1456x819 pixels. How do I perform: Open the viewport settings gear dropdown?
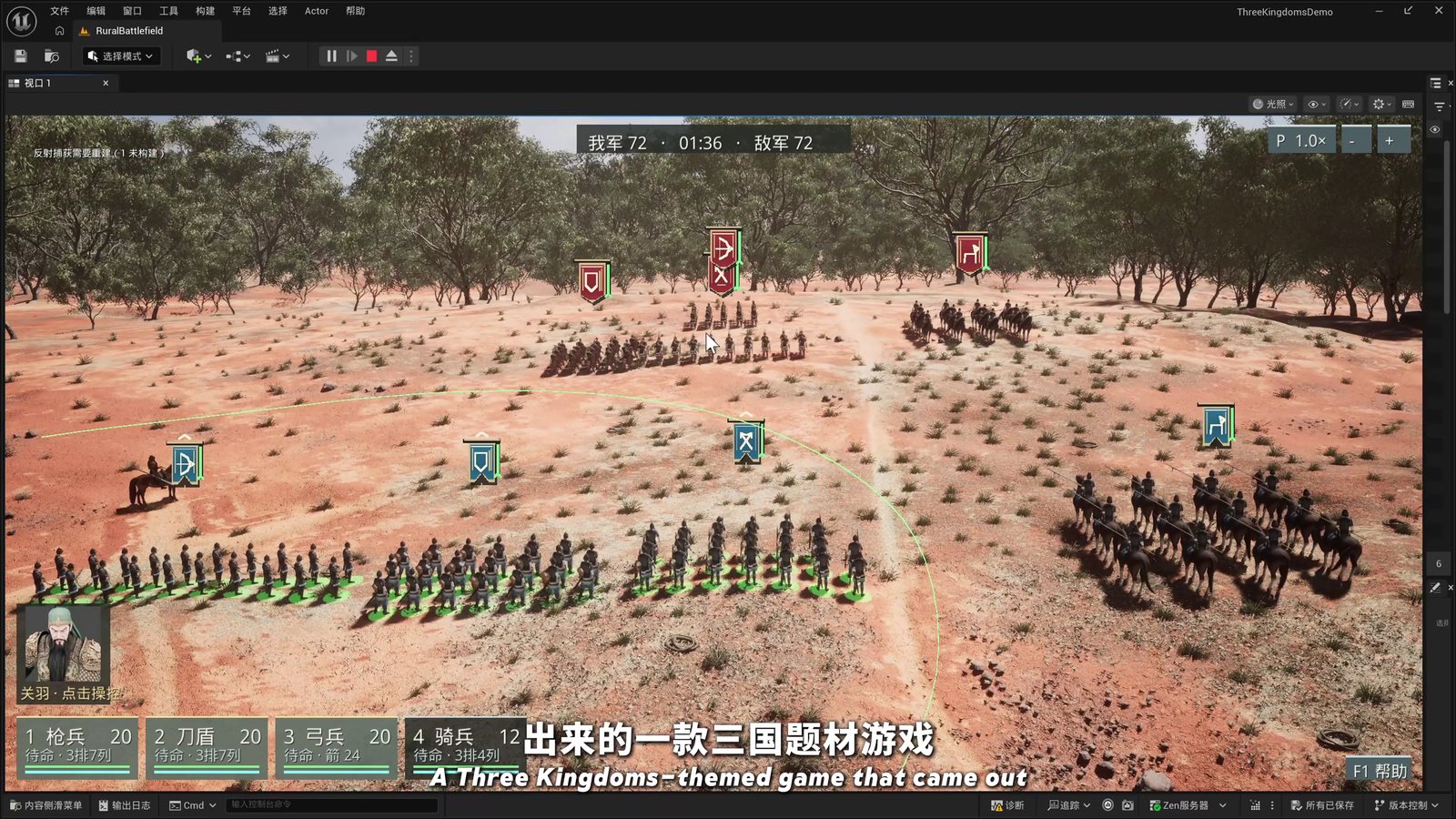pos(1382,104)
